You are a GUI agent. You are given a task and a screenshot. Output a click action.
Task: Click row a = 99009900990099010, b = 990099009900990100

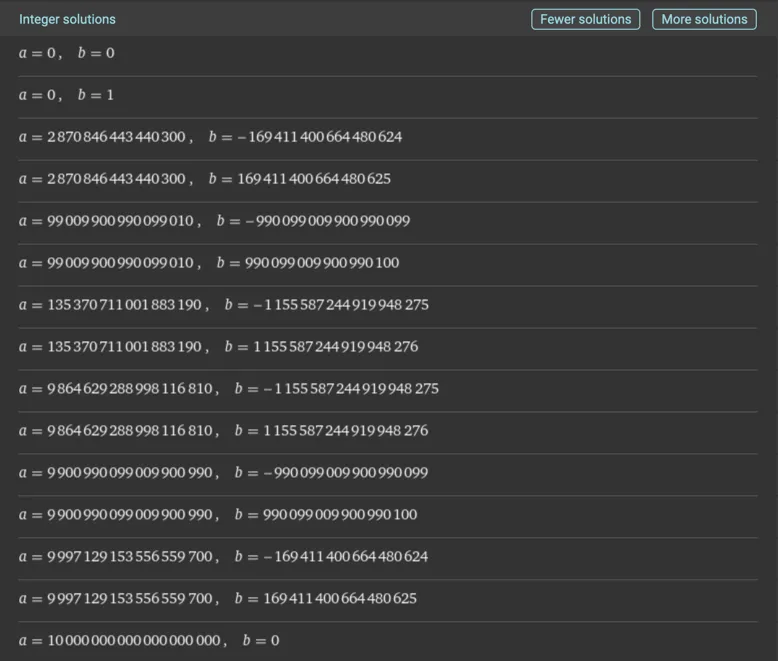[x=208, y=263]
